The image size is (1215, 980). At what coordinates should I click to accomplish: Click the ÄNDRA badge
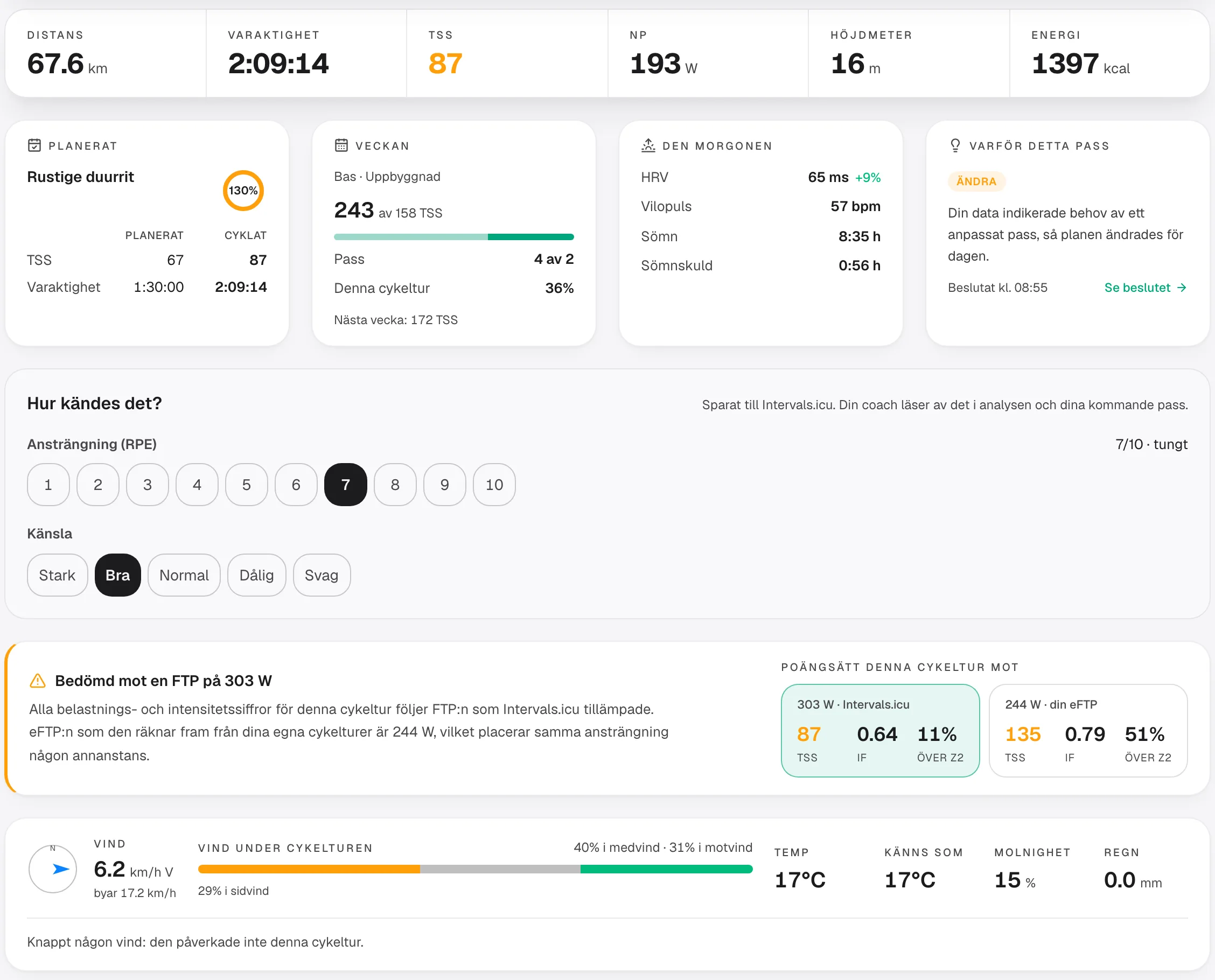[x=977, y=182]
